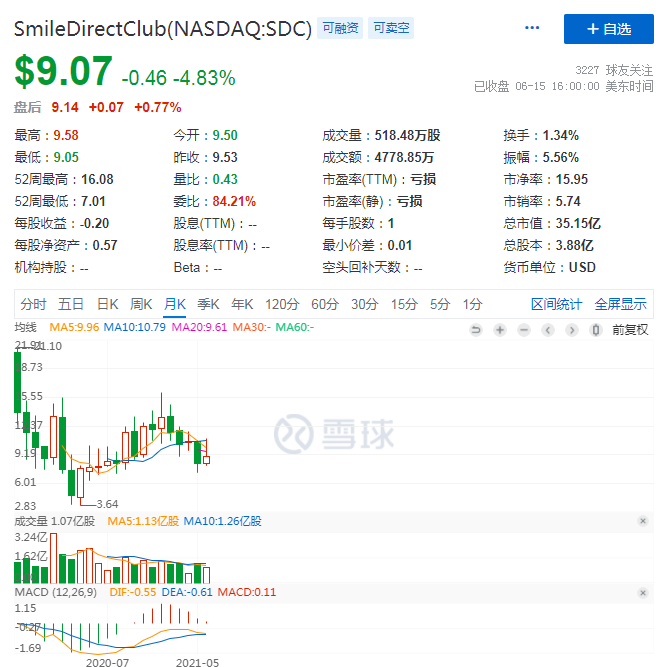The width and height of the screenshot is (664, 667).
Task: Click the current price $9.07
Action: pos(63,71)
